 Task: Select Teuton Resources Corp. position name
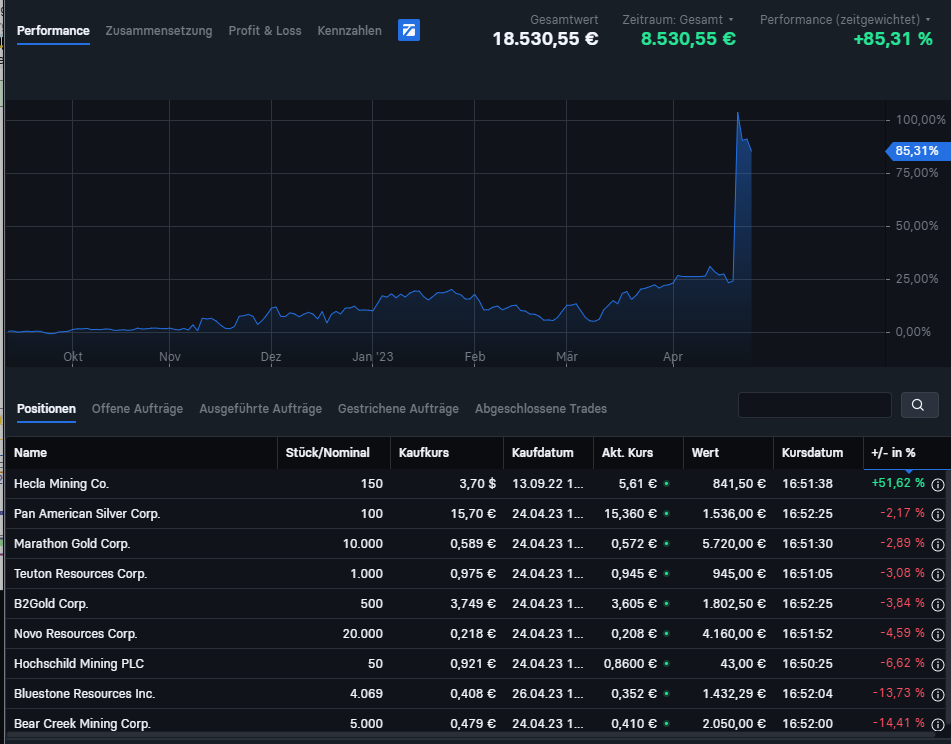(x=81, y=574)
